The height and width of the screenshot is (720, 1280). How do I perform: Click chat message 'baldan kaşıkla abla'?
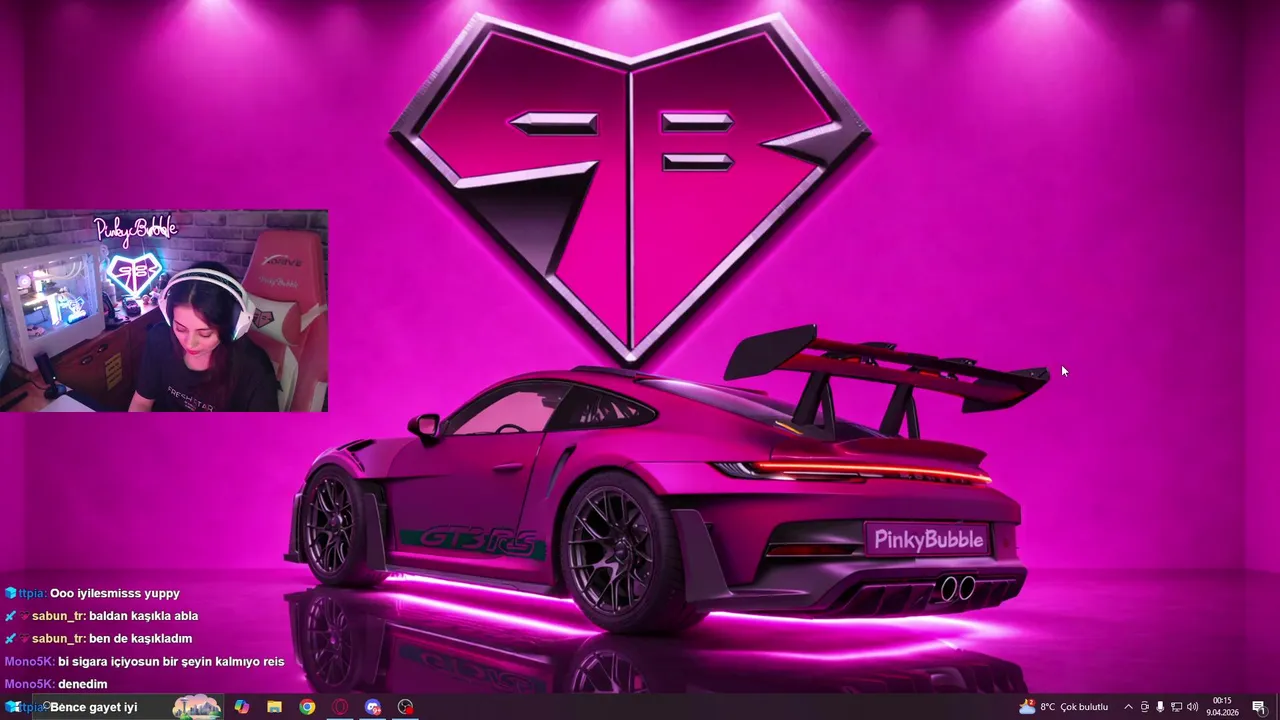pyautogui.click(x=144, y=616)
